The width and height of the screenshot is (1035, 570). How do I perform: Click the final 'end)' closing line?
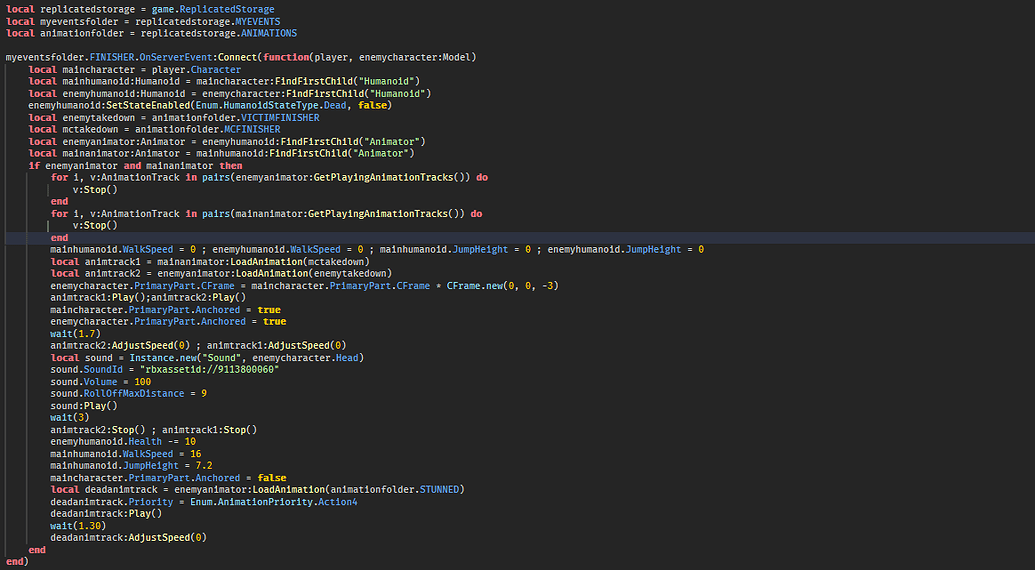point(17,562)
